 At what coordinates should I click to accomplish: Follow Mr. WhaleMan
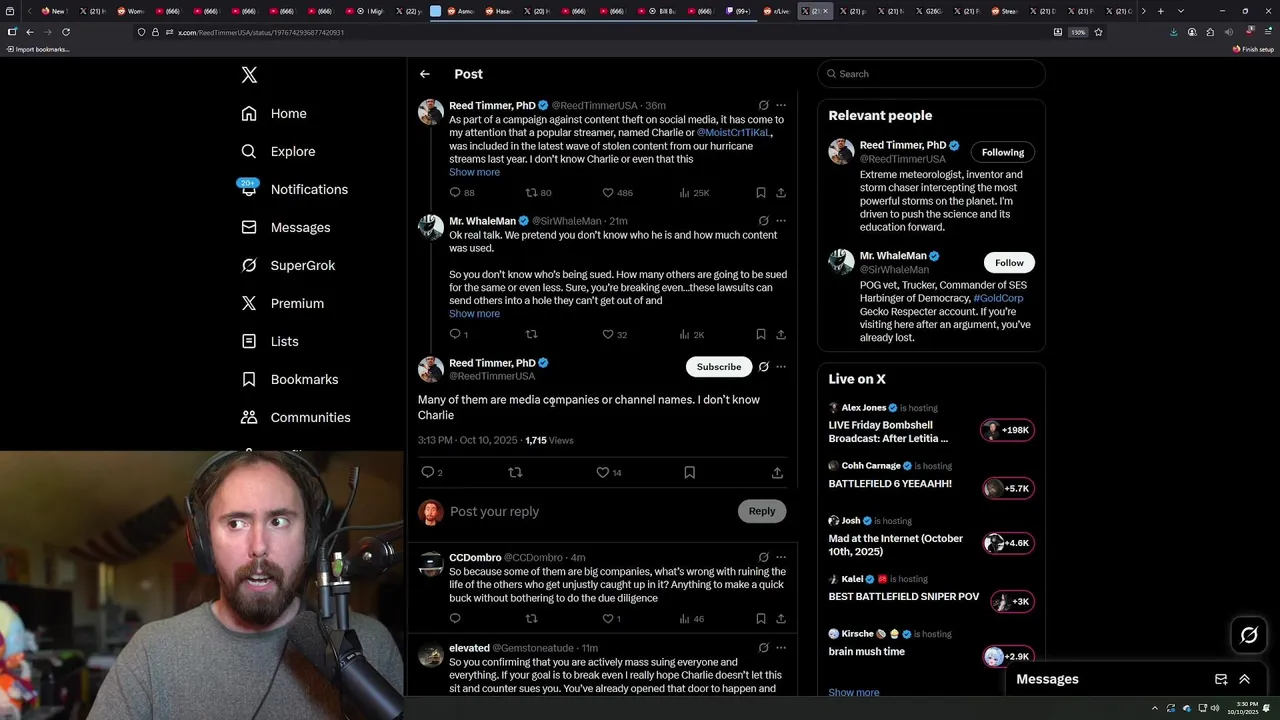[x=1009, y=263]
